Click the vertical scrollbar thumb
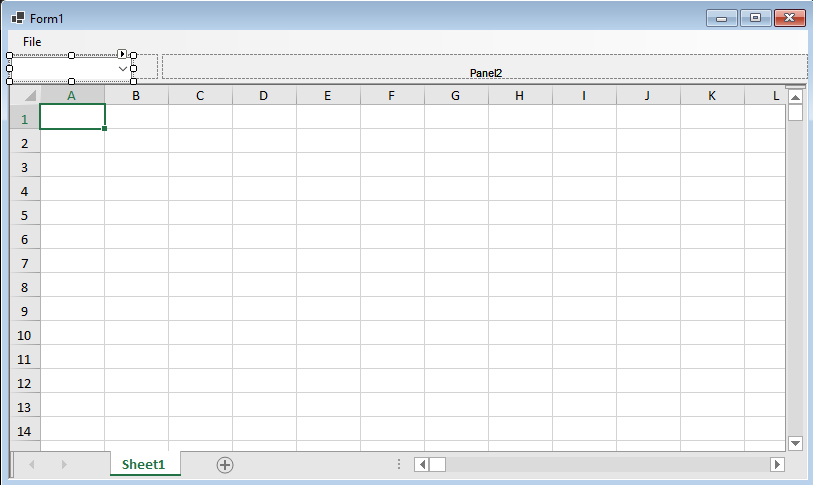The image size is (813, 485). coord(796,112)
